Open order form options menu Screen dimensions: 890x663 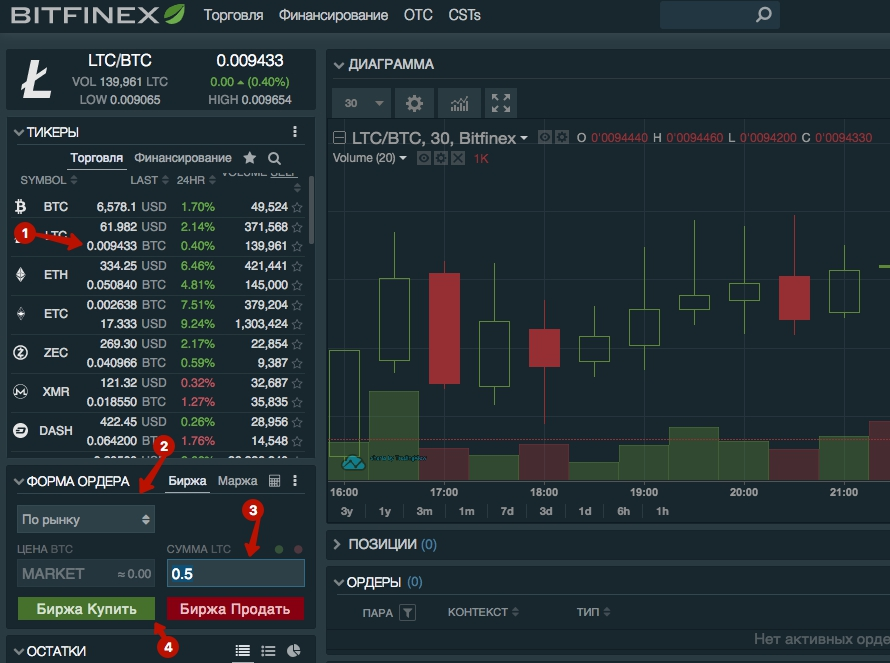(x=295, y=481)
